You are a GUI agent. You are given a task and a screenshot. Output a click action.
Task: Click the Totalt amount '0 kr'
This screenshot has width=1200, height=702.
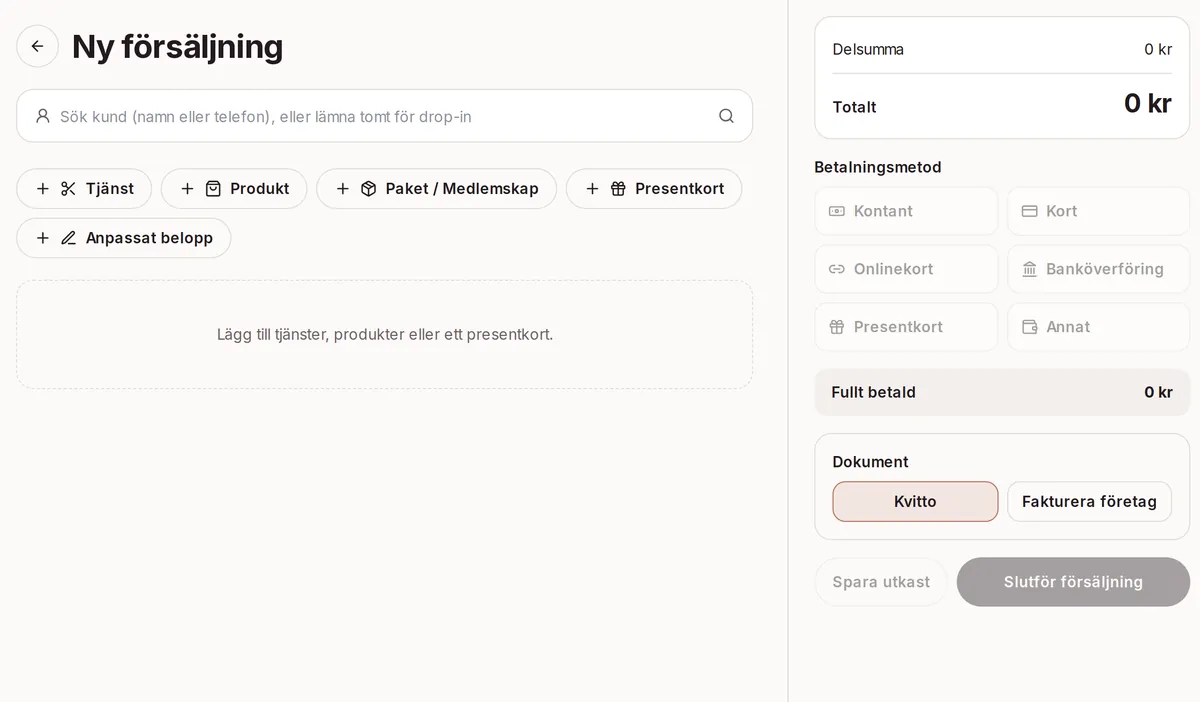pos(1147,104)
